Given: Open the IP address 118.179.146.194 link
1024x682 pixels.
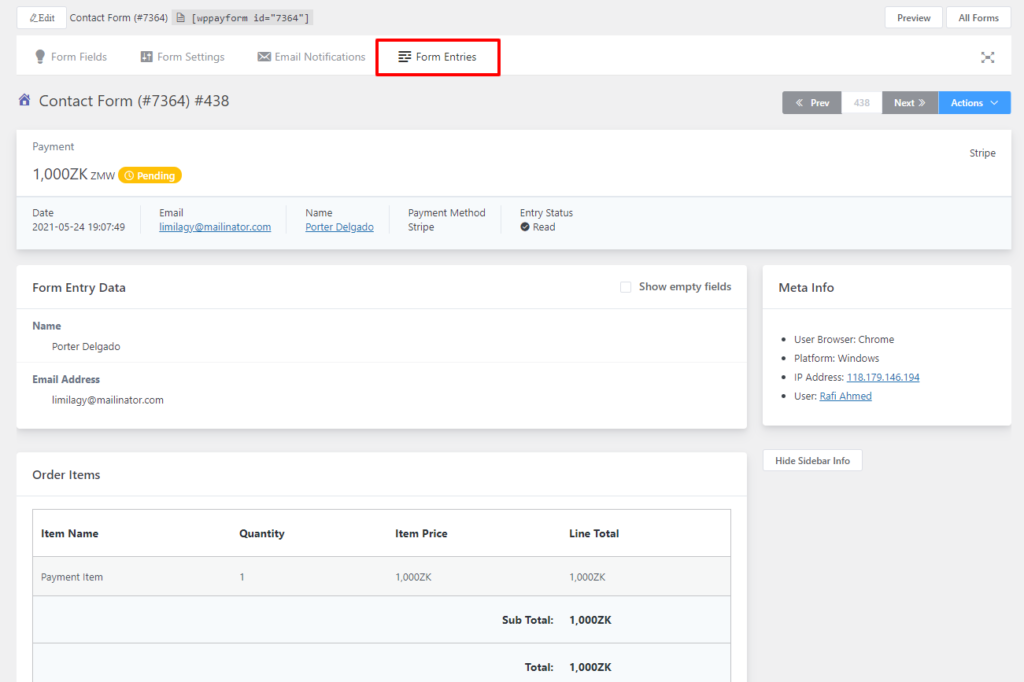Looking at the screenshot, I should click(882, 377).
